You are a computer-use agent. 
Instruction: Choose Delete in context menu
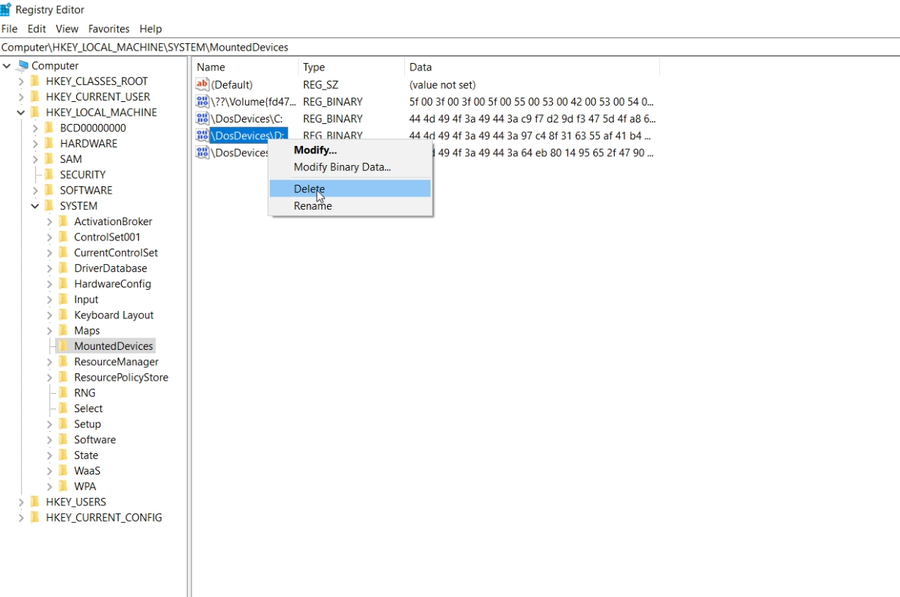click(x=350, y=189)
